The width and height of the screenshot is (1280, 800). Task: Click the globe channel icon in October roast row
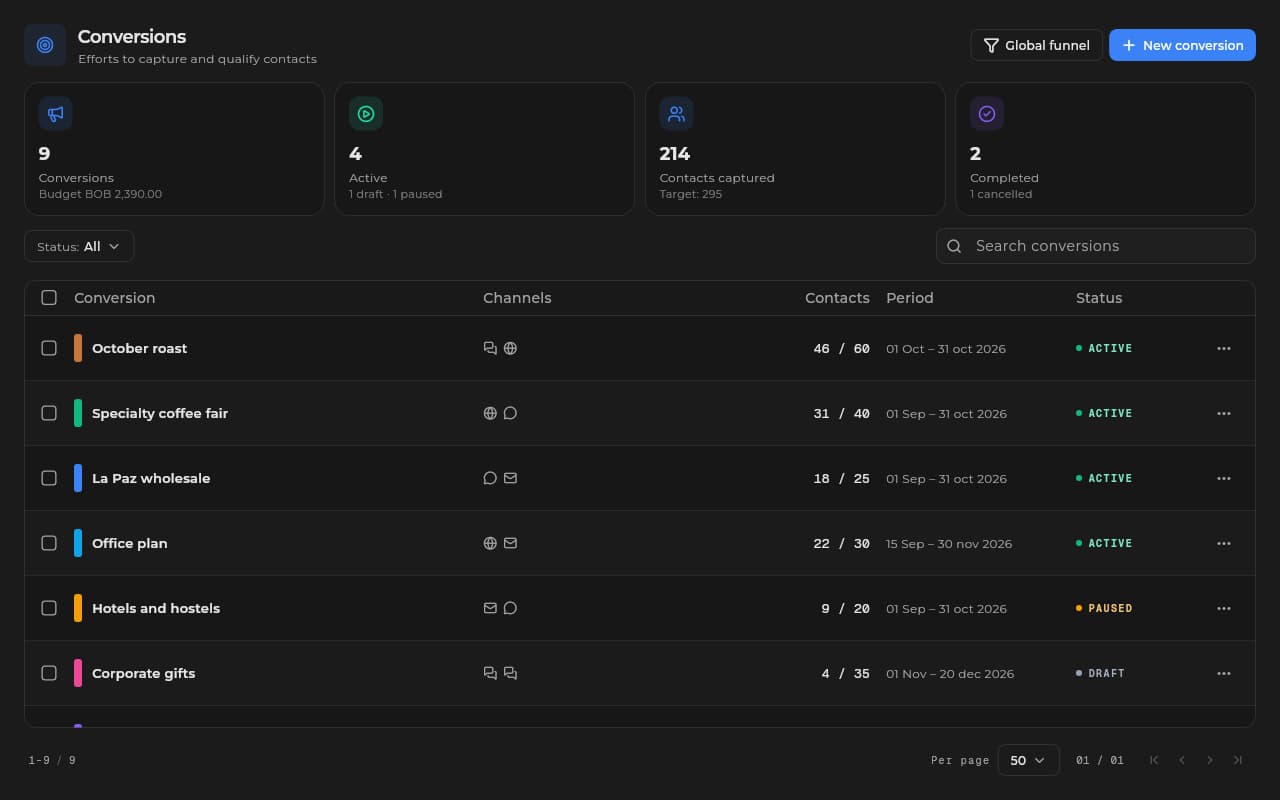[510, 348]
